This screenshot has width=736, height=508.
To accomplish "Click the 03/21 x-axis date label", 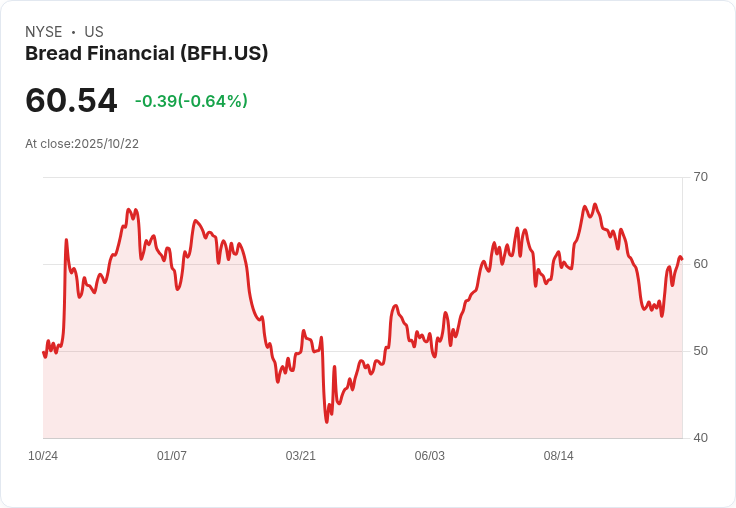I will (300, 456).
